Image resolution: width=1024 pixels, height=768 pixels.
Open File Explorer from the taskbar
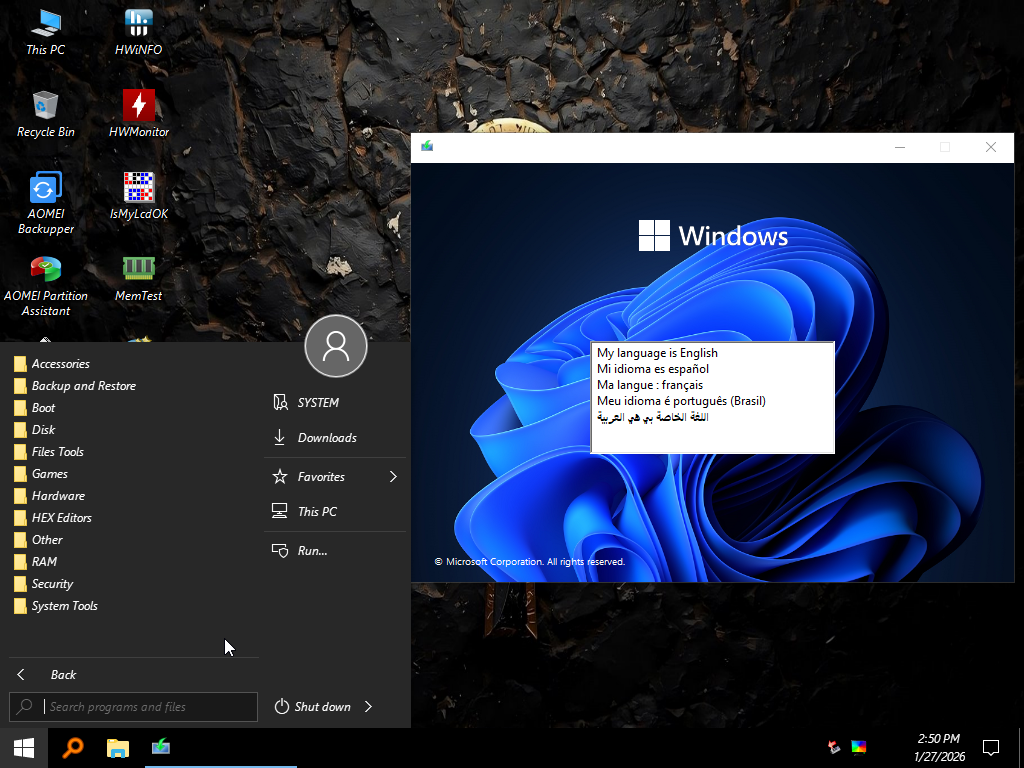click(117, 747)
